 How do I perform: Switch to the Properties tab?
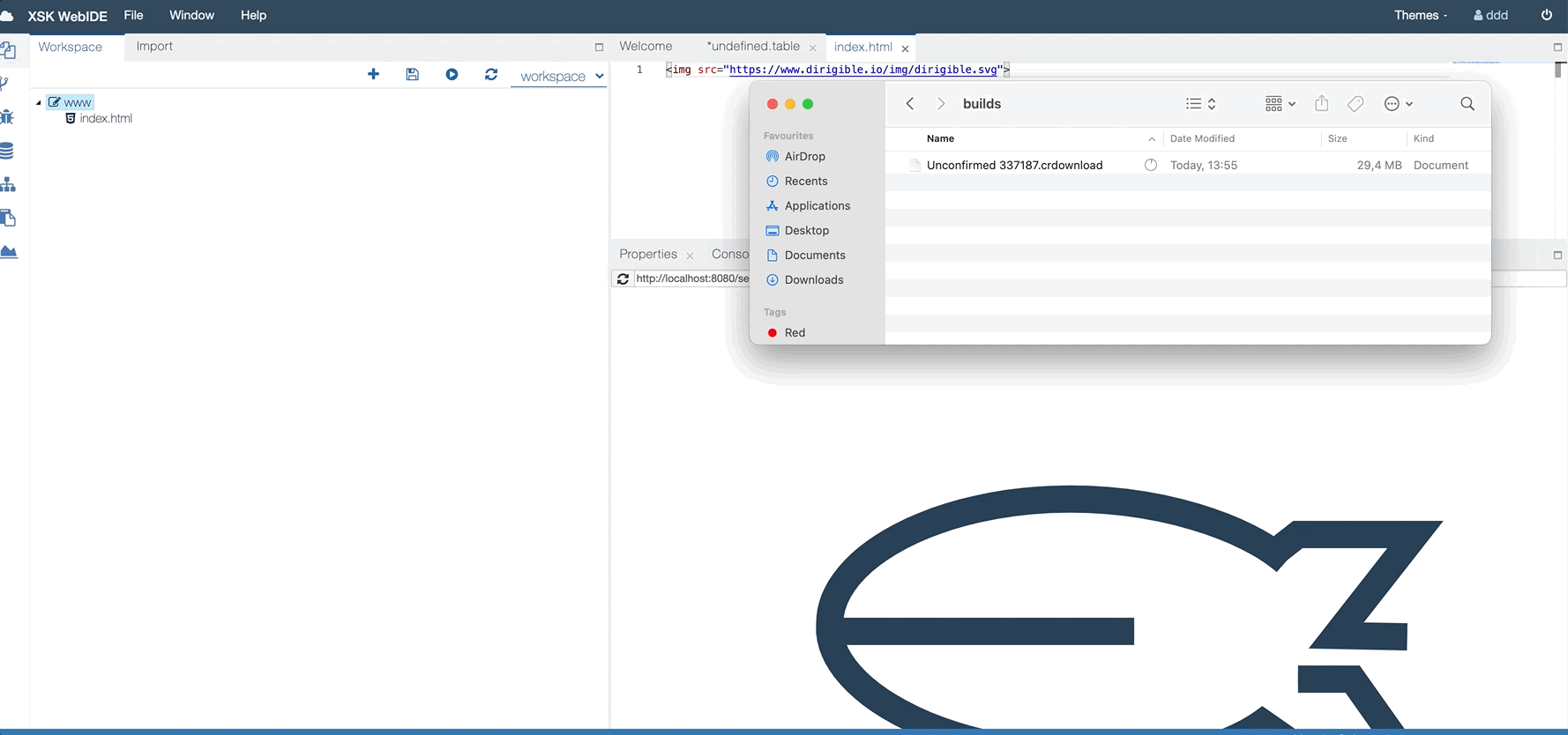point(648,255)
